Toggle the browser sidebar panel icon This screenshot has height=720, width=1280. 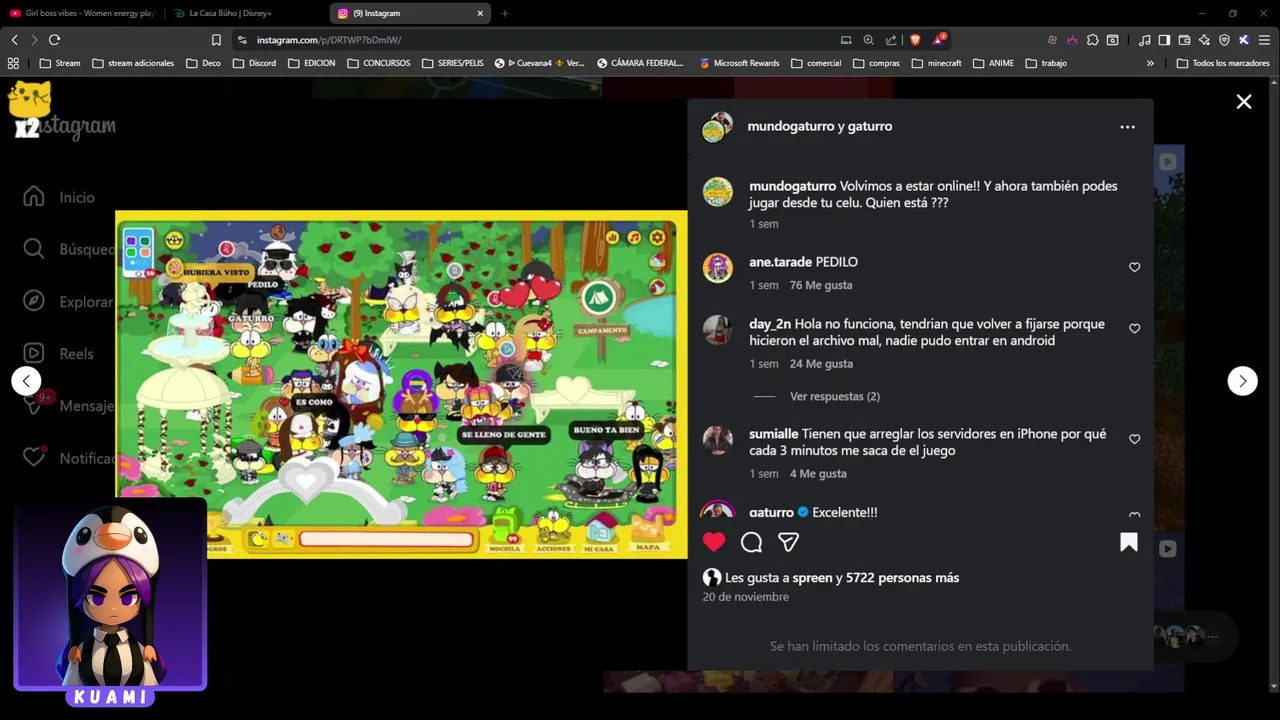(1164, 40)
